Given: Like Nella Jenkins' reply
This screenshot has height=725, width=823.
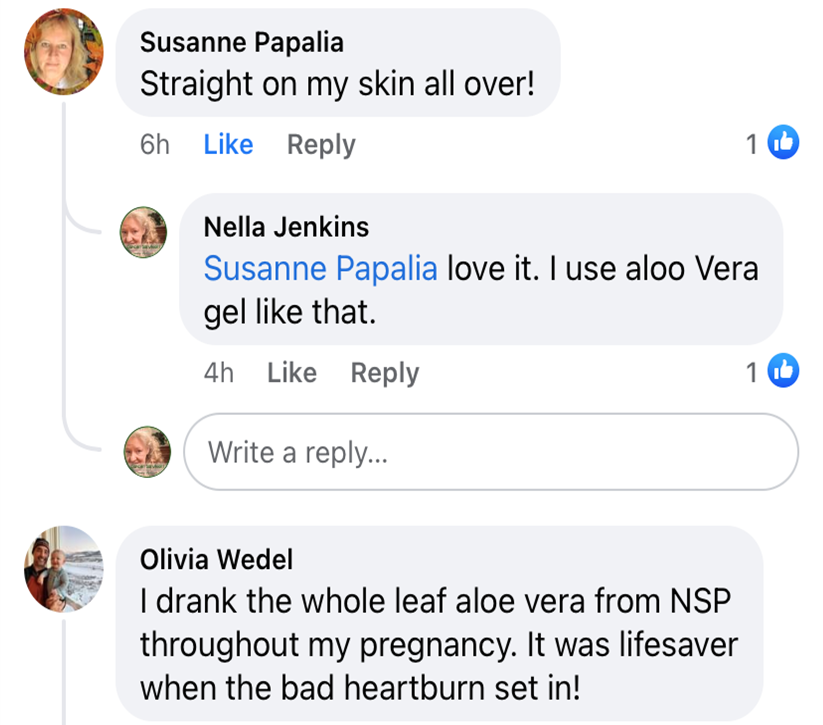Looking at the screenshot, I should point(291,373).
